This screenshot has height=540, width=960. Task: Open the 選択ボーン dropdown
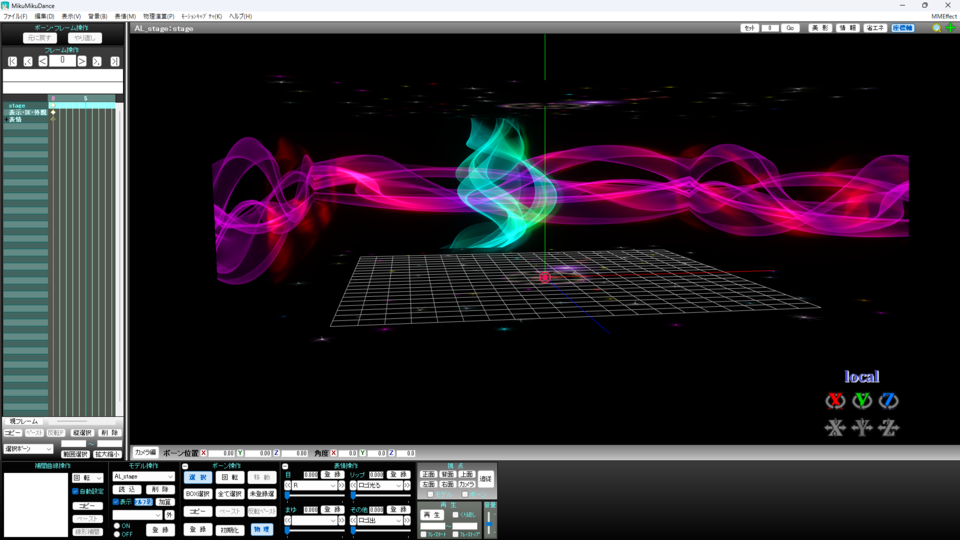pyautogui.click(x=28, y=449)
